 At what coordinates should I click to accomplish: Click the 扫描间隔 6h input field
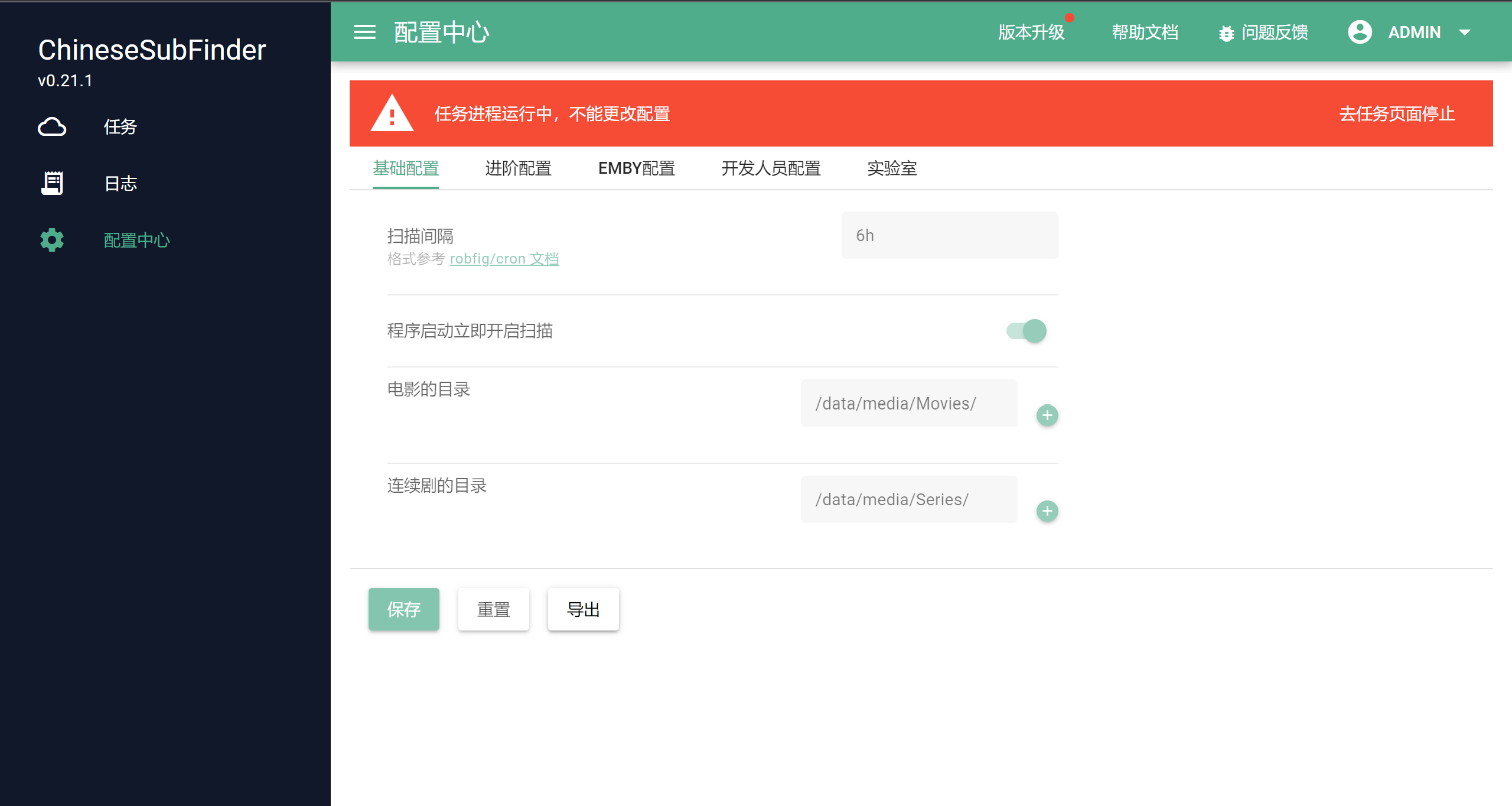[950, 235]
